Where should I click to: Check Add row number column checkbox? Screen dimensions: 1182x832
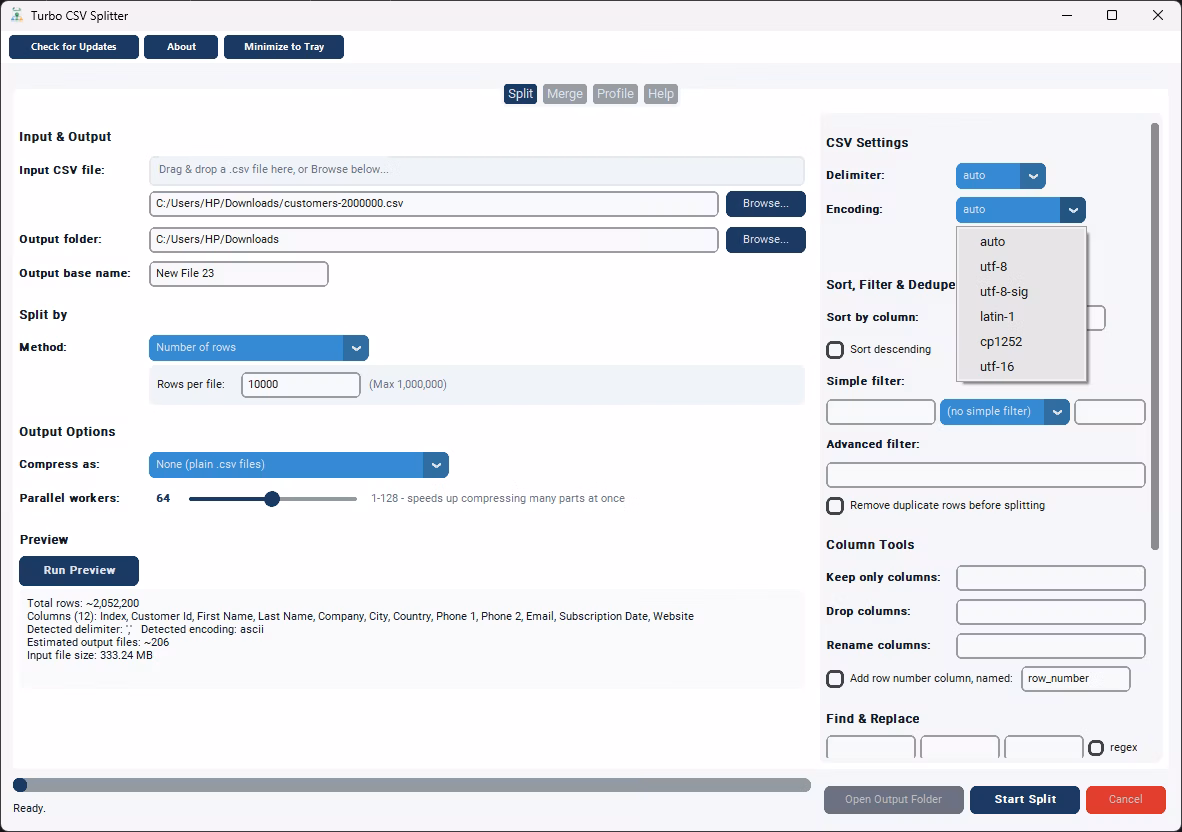click(835, 679)
